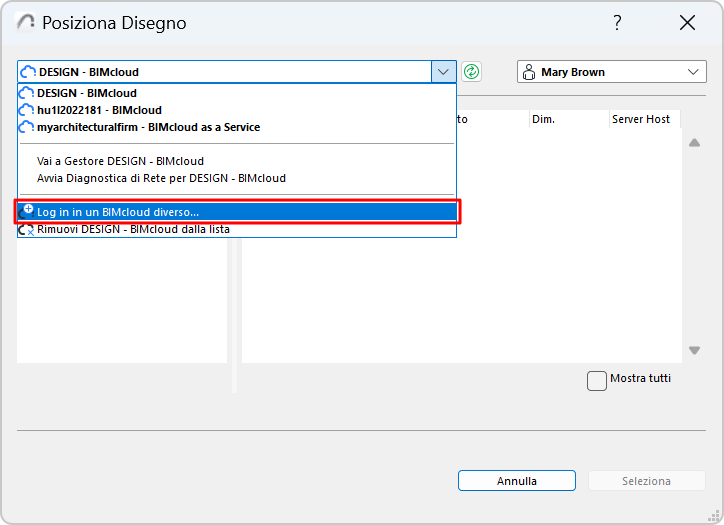The image size is (724, 525).
Task: Collapse the DESIGN - BIMcloud dropdown arrow
Action: click(x=443, y=72)
